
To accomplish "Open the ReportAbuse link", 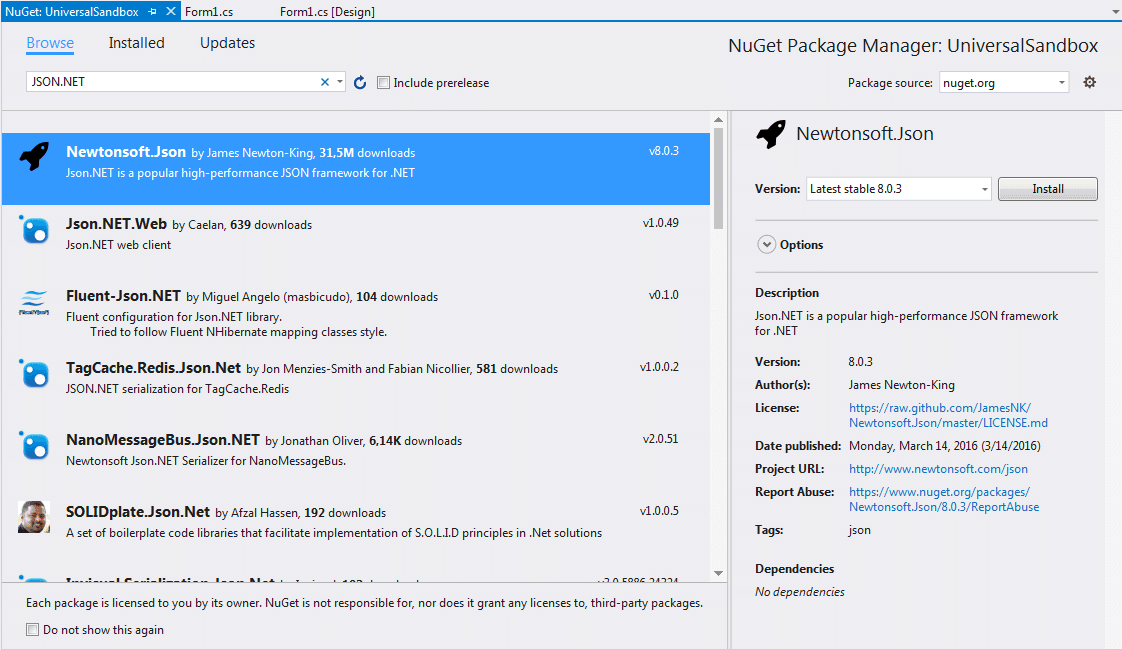I will pos(944,500).
